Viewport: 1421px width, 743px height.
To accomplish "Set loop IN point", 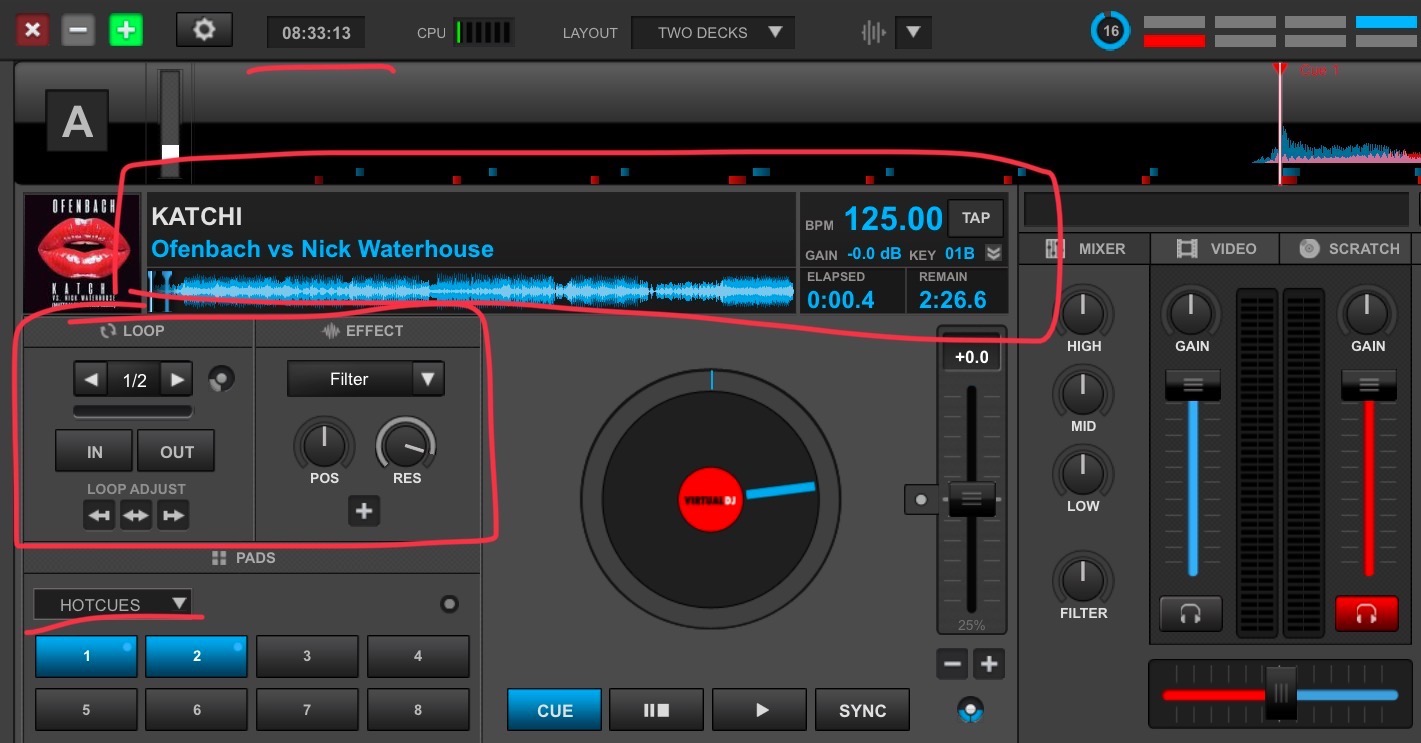I will (94, 451).
